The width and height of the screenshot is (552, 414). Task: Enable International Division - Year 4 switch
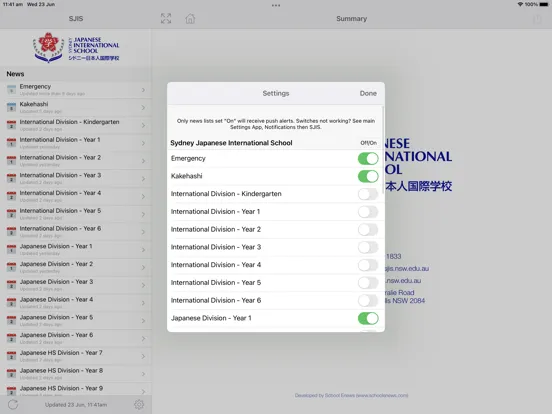point(368,265)
